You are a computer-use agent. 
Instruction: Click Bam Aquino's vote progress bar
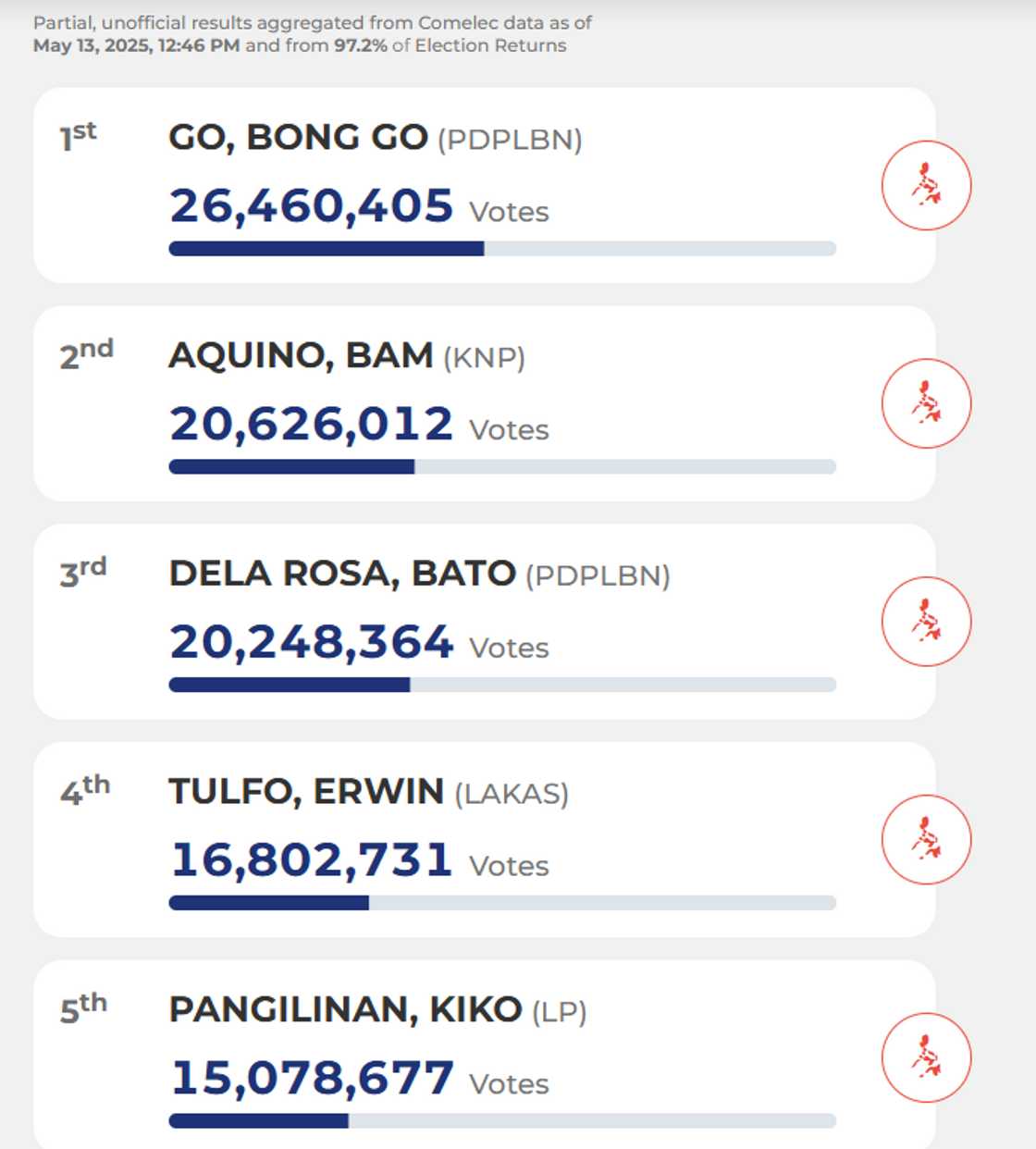pyautogui.click(x=502, y=467)
